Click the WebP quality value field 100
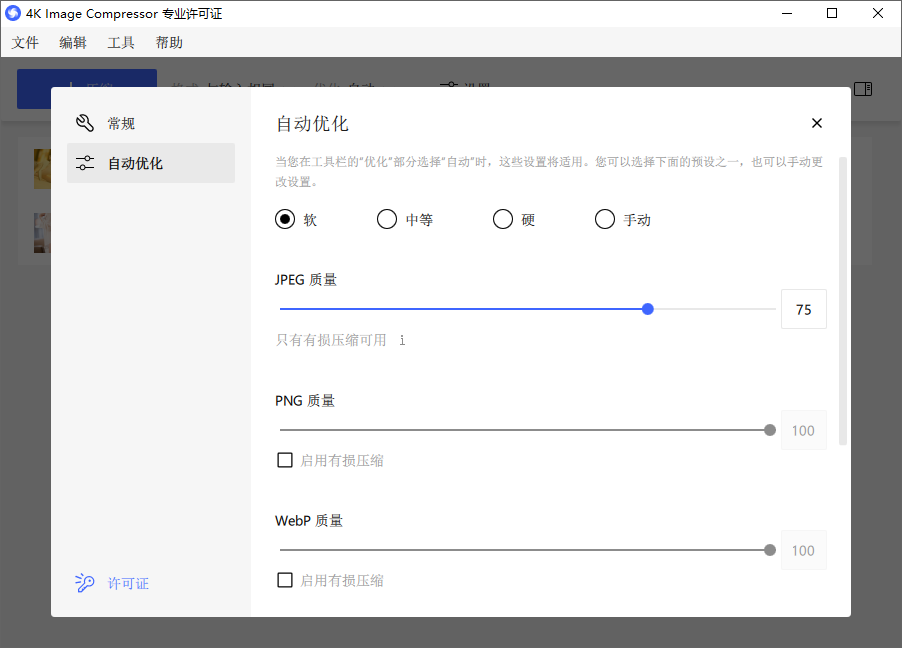This screenshot has height=648, width=902. tap(804, 551)
